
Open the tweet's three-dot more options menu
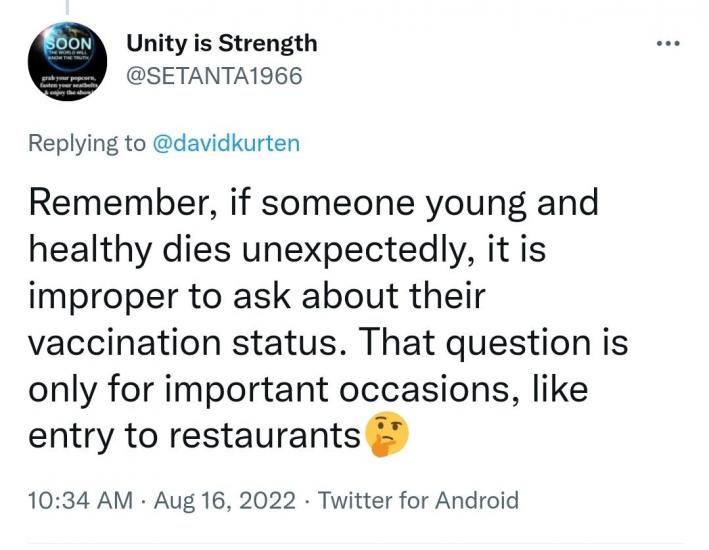point(667,43)
